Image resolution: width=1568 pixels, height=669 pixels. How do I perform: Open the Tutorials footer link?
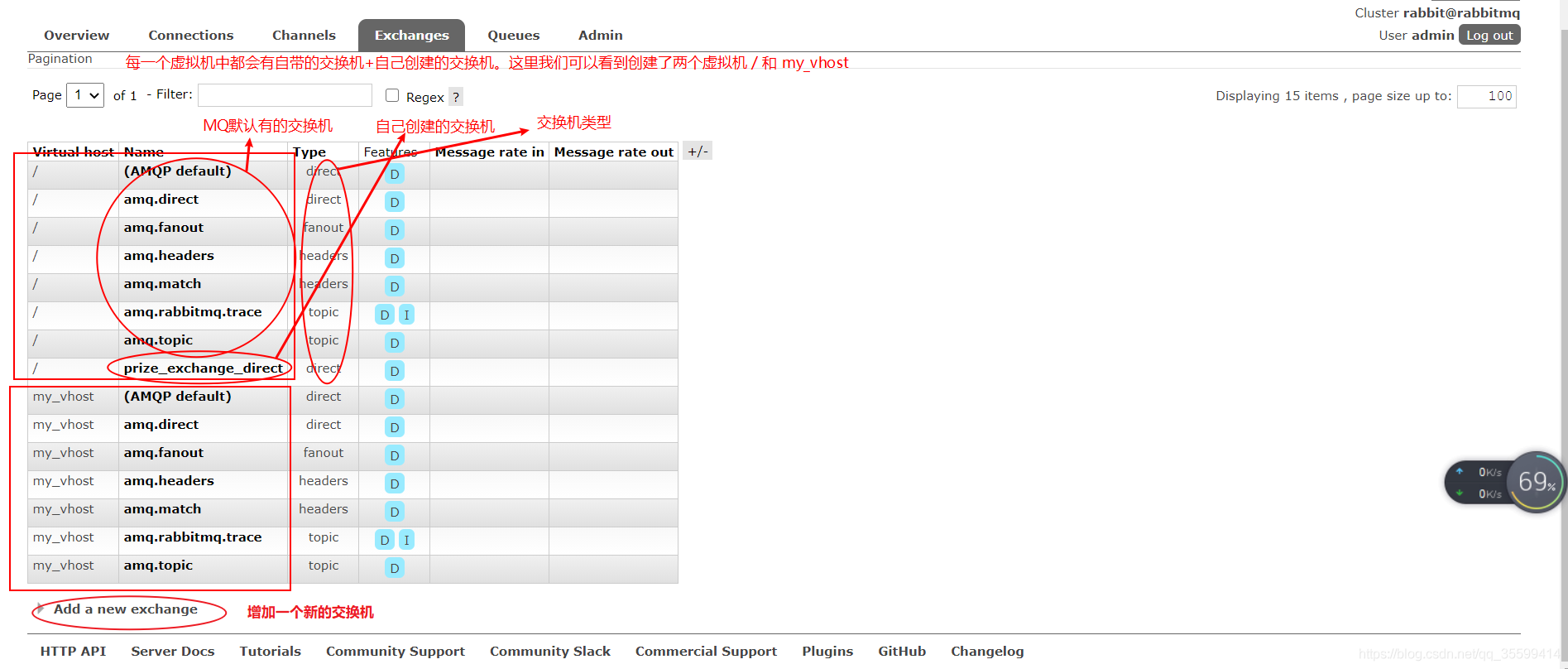(x=270, y=651)
